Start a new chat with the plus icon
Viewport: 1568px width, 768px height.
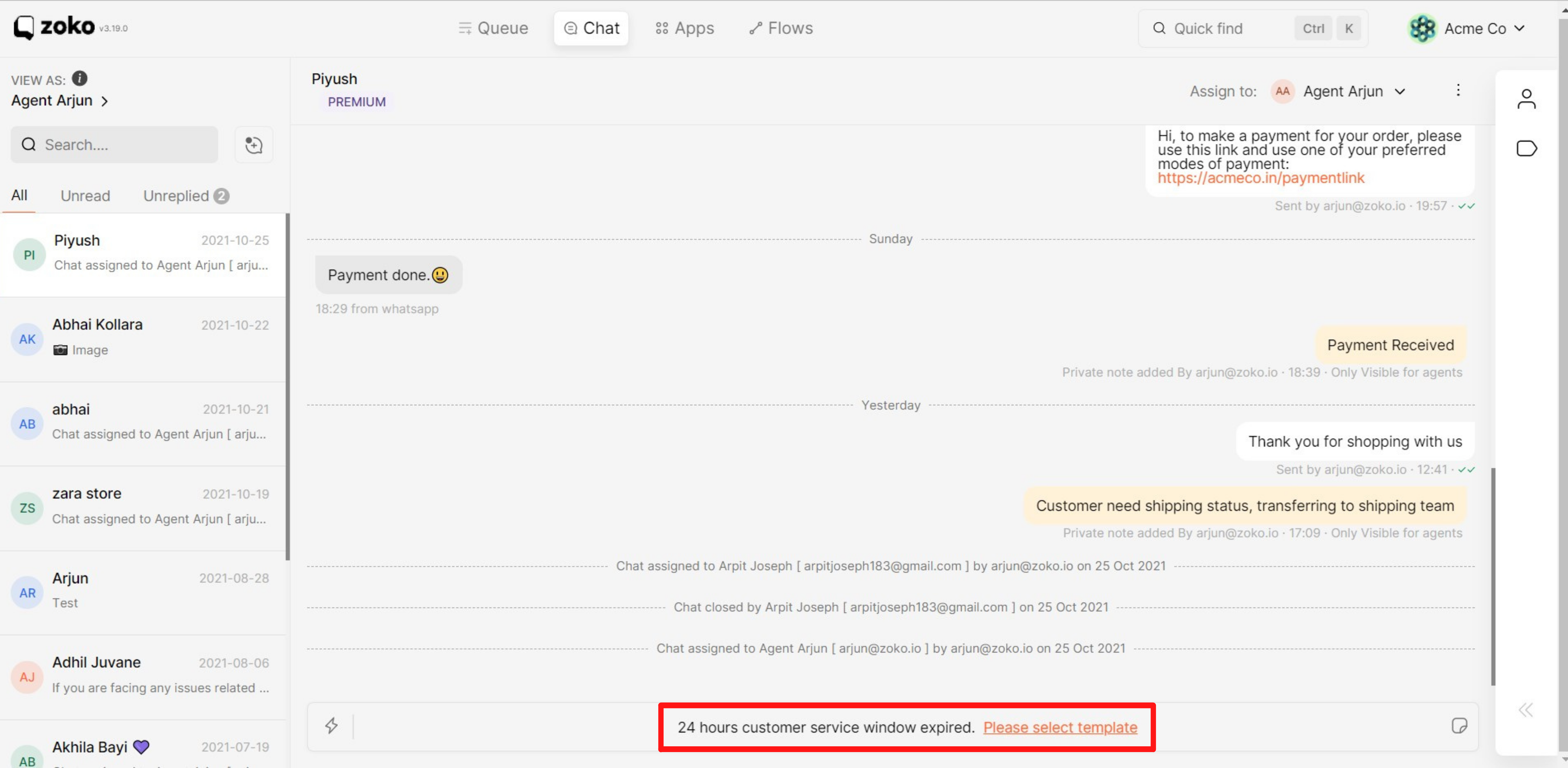pos(254,145)
